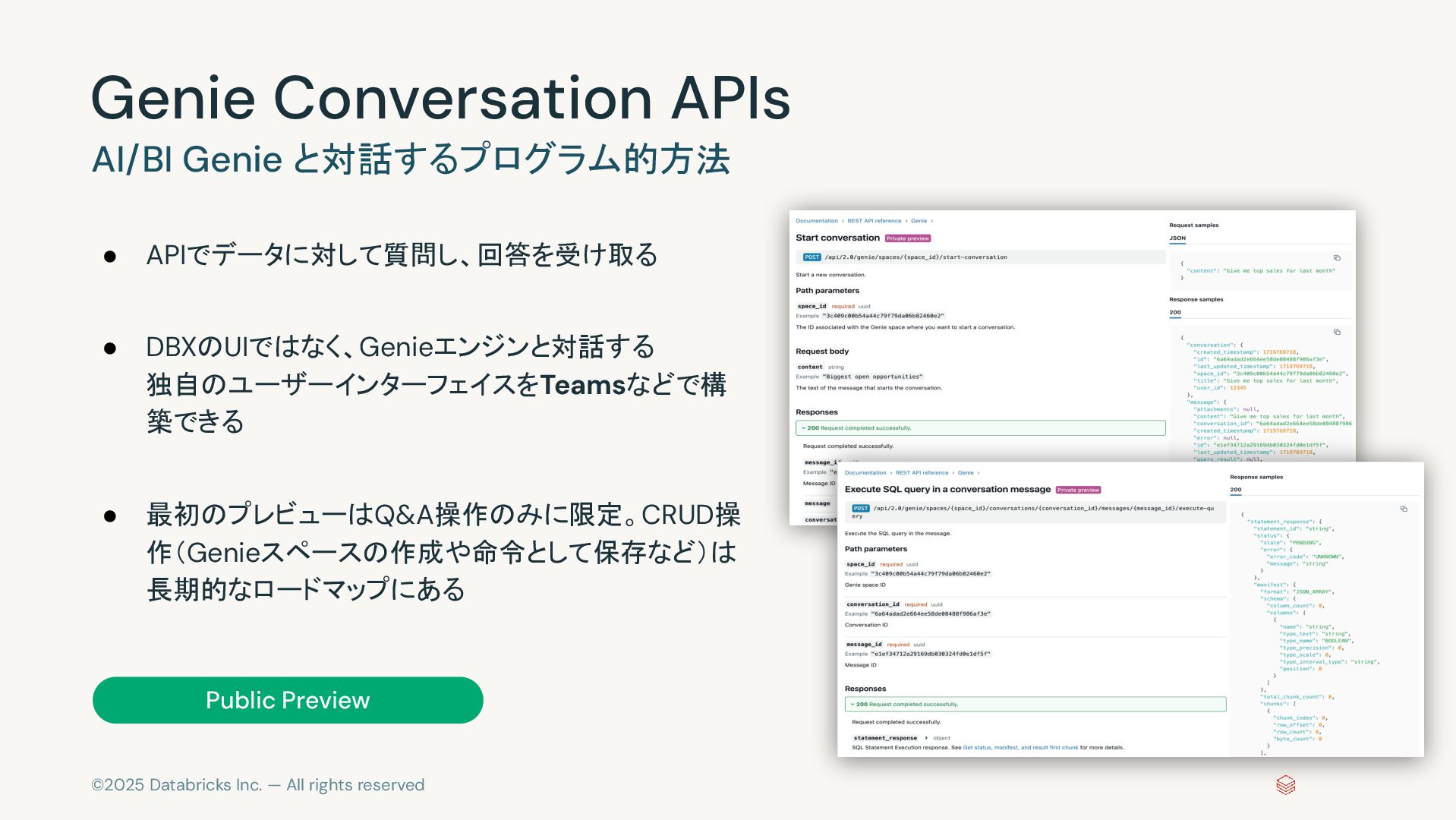The height and width of the screenshot is (820, 1456).
Task: Select the 200 tab in Start conversation response samples
Action: (x=1175, y=312)
